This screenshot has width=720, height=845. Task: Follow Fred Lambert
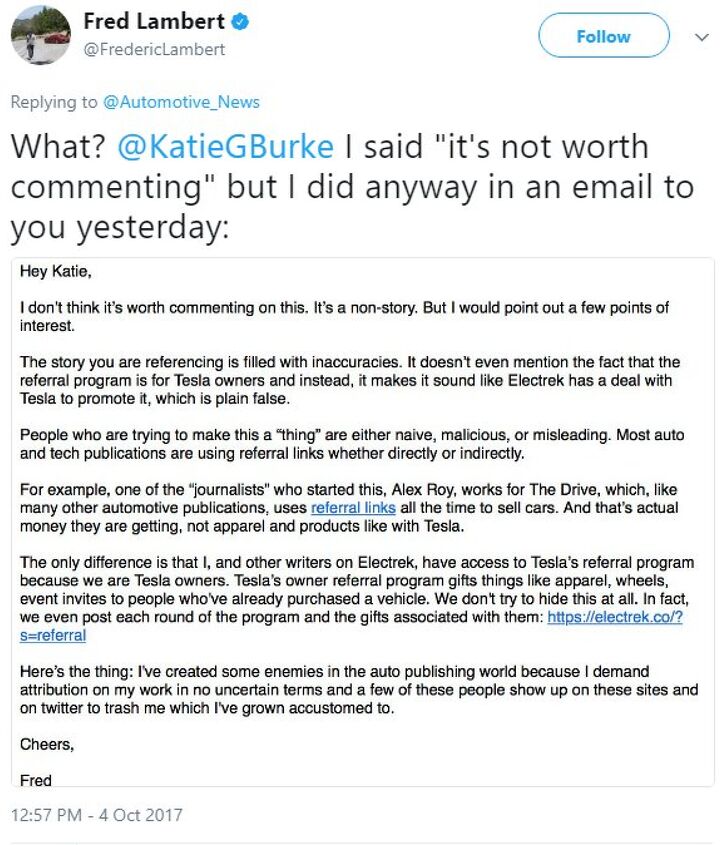point(603,36)
